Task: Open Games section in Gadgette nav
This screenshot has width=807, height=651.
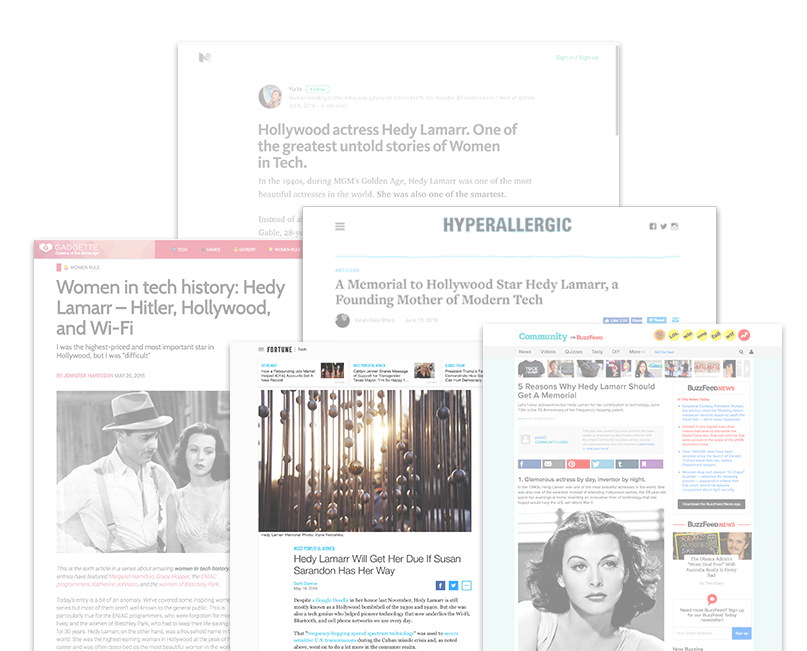Action: (x=210, y=249)
